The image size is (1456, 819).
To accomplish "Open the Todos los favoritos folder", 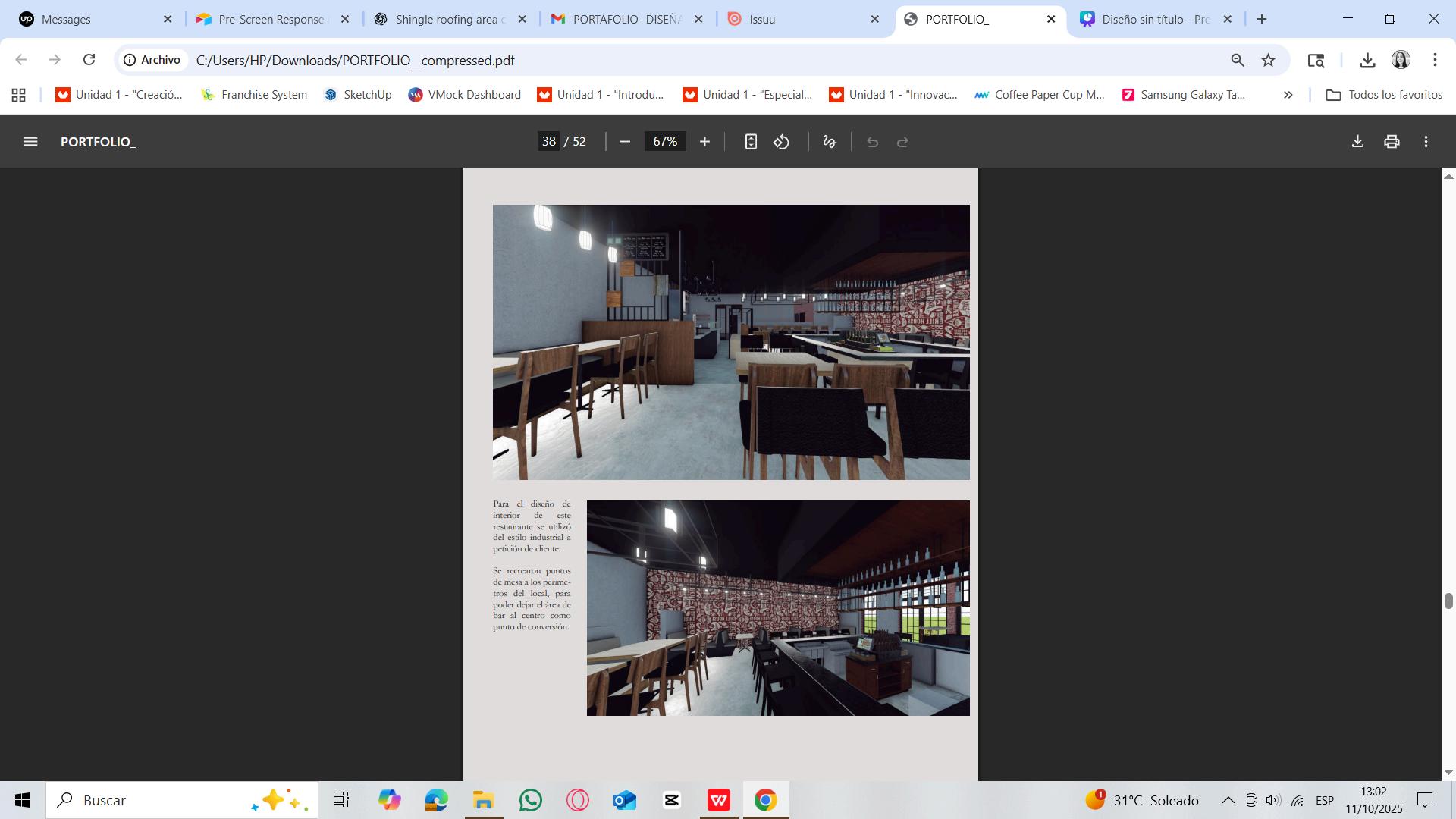I will pyautogui.click(x=1384, y=95).
